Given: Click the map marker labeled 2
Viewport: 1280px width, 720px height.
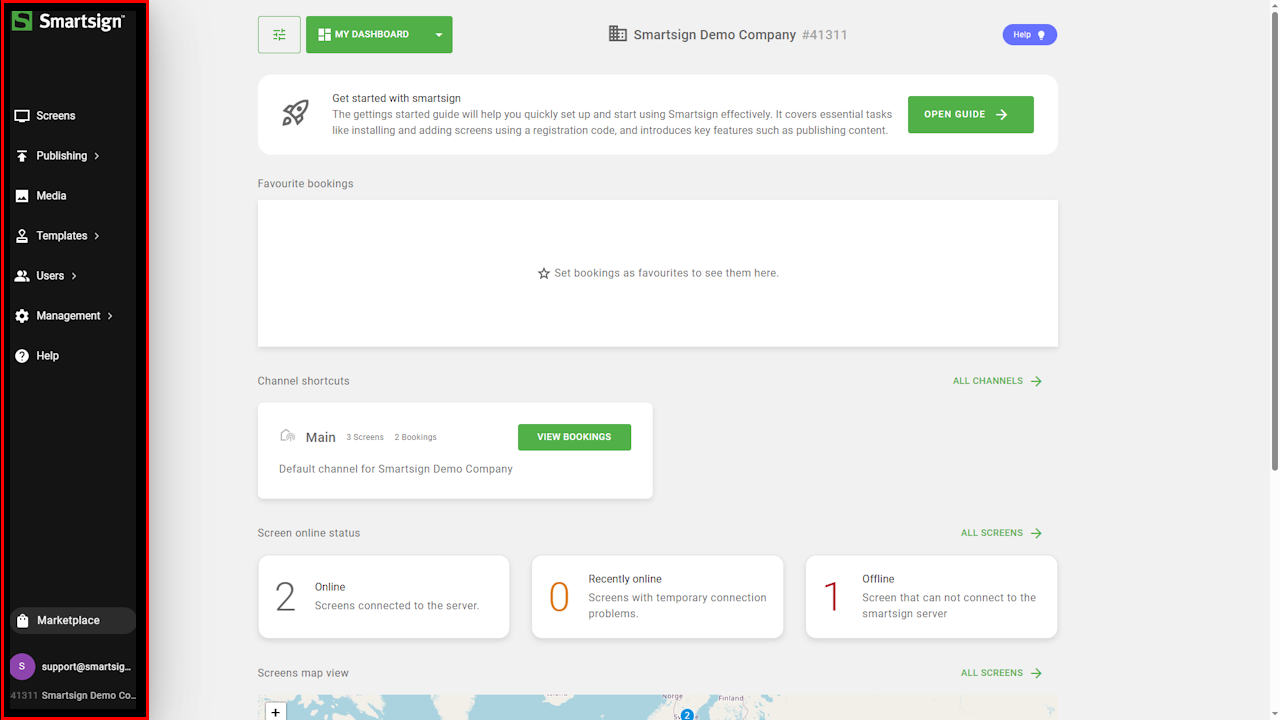Looking at the screenshot, I should click(687, 714).
